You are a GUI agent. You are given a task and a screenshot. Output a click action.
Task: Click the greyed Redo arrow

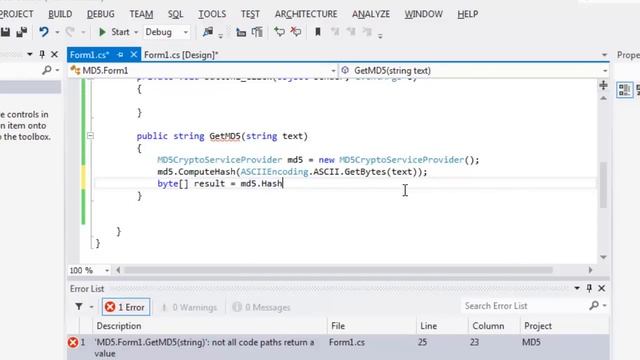pyautogui.click(x=70, y=32)
